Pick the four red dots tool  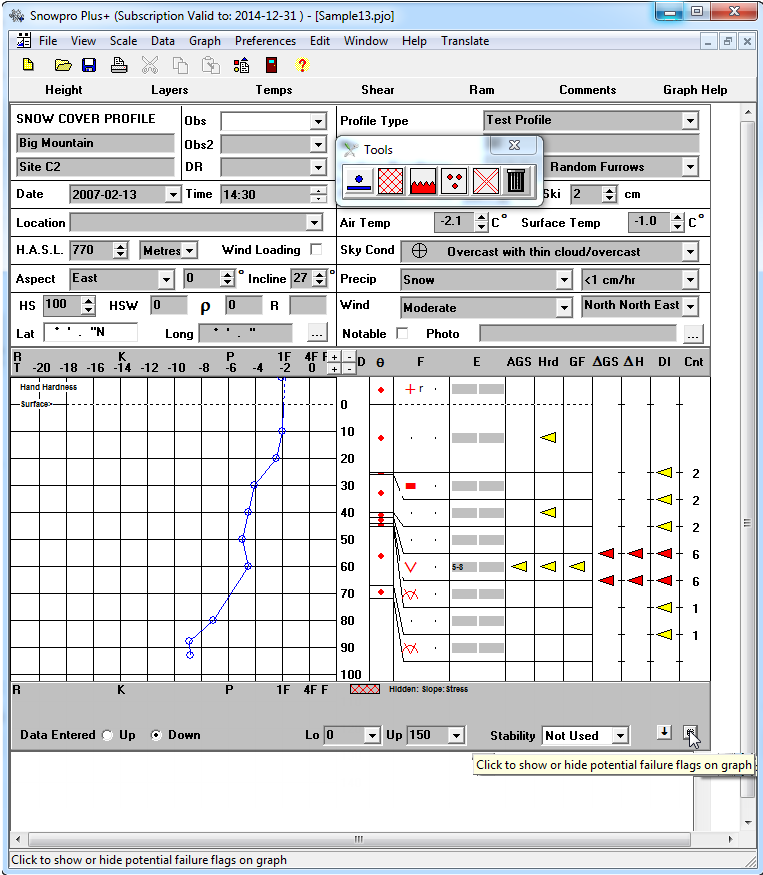(x=454, y=180)
